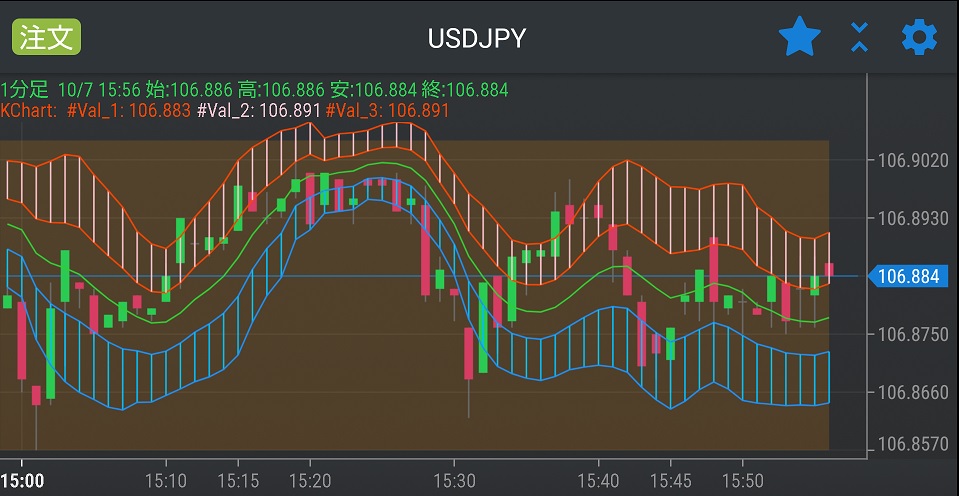This screenshot has width=959, height=496.
Task: Click the 15:50 time axis label
Action: coord(742,481)
